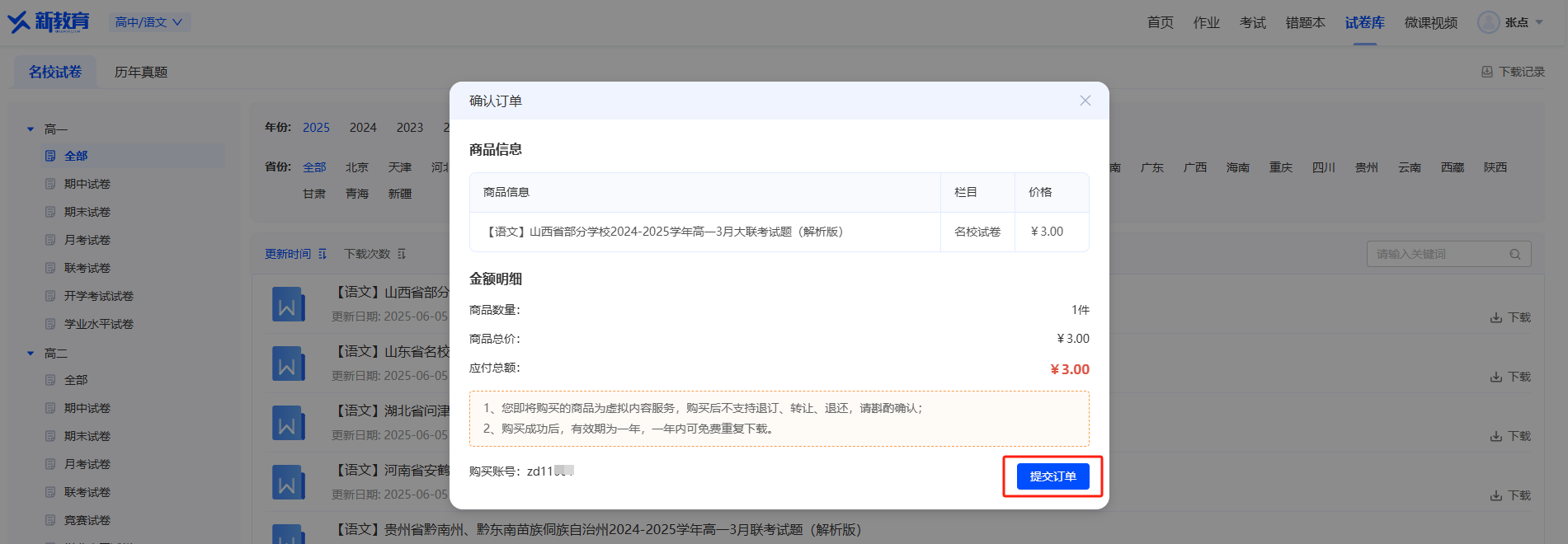Image resolution: width=1568 pixels, height=544 pixels.
Task: Click Word file icon of 湖北省 paper
Action: [289, 423]
